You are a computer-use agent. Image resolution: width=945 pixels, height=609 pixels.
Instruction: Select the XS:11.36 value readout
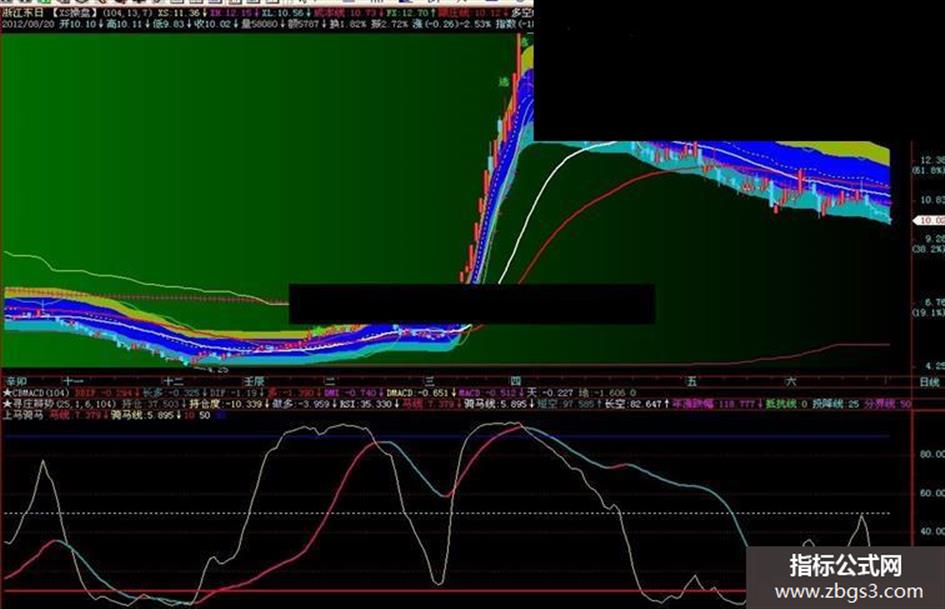point(181,12)
